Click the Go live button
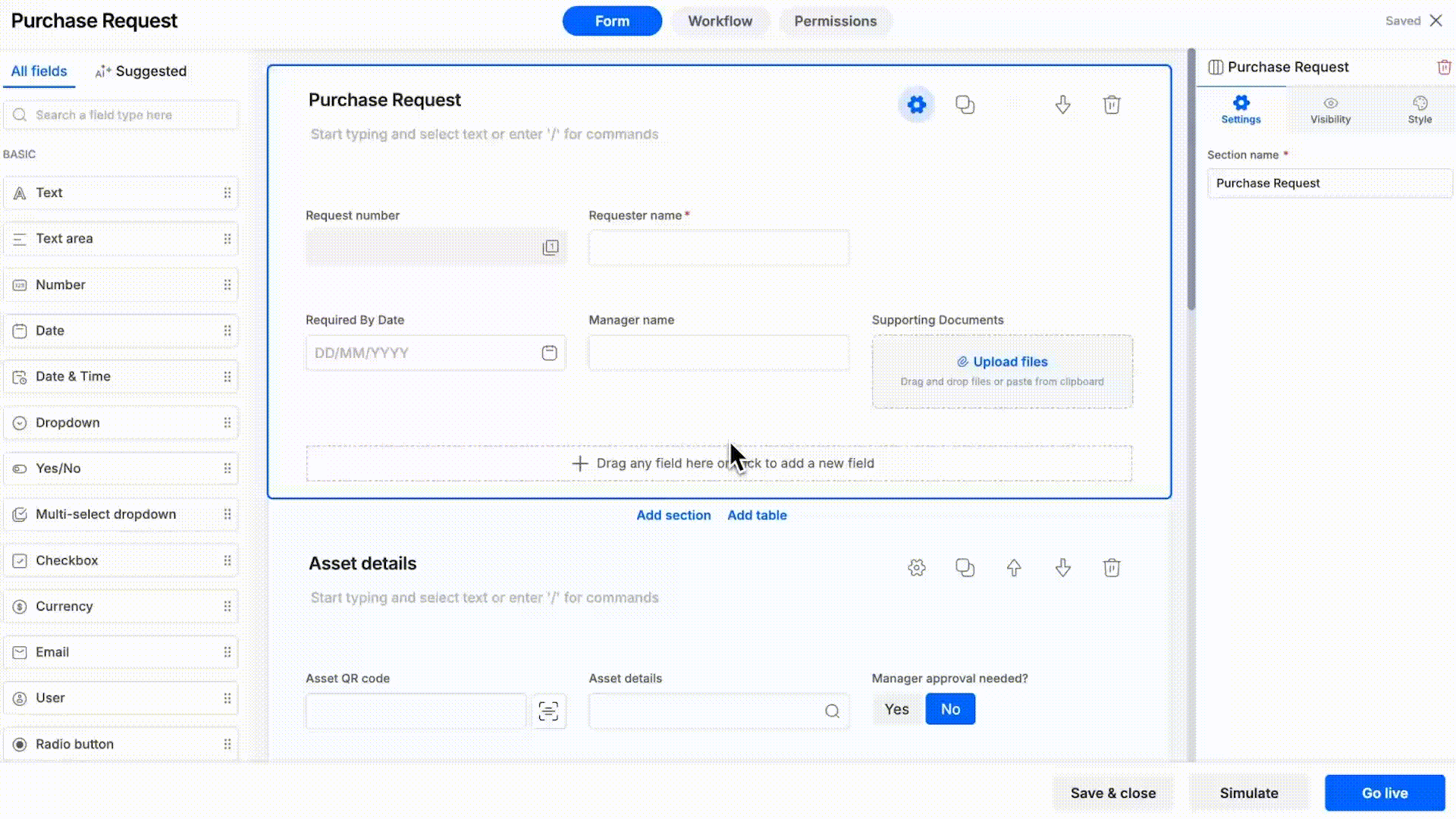This screenshot has width=1456, height=819. [x=1385, y=793]
